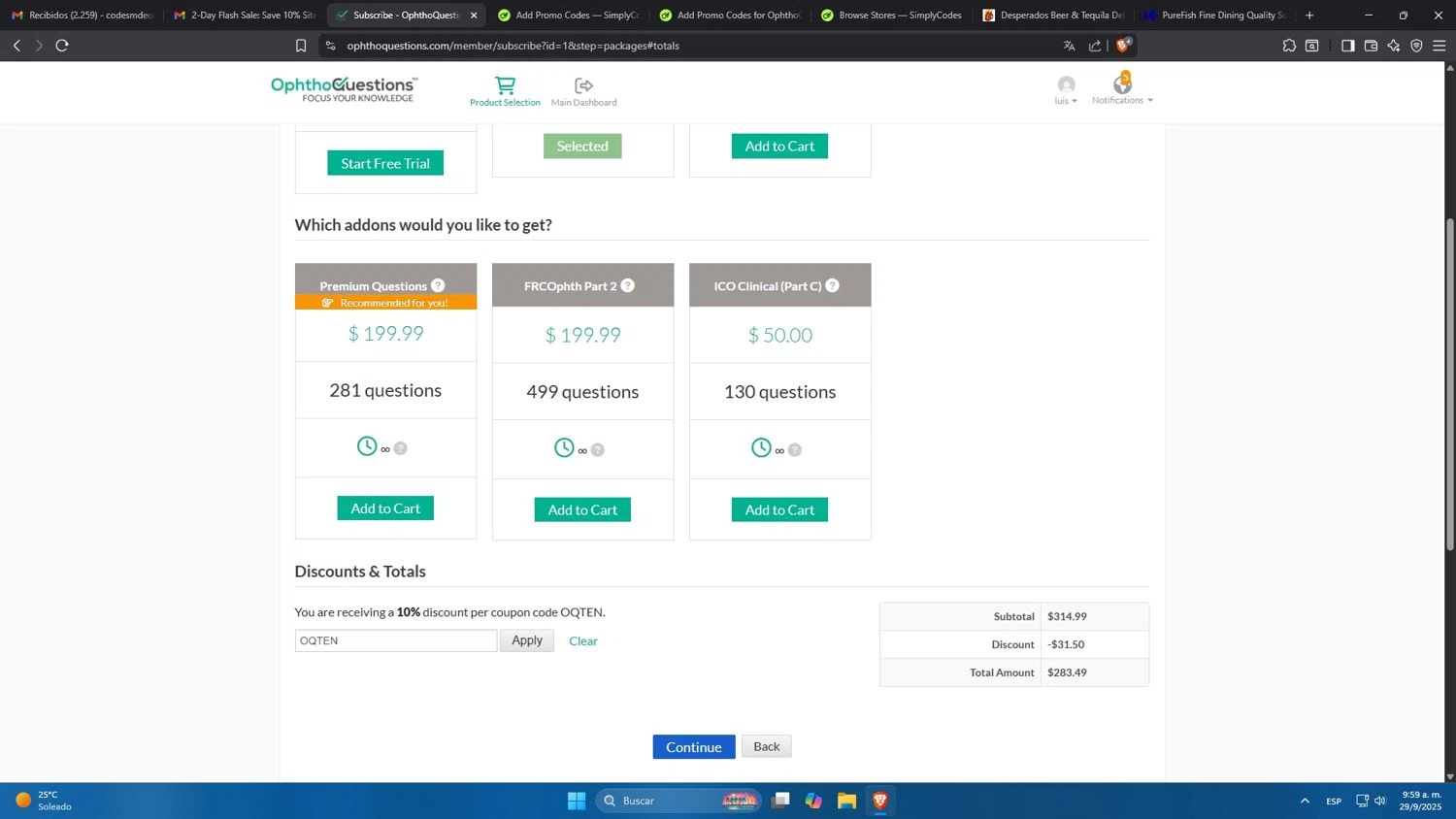Screen dimensions: 1456x819
Task: Switch to Add Promo Codes — SimplyCodes tab
Action: [x=568, y=15]
